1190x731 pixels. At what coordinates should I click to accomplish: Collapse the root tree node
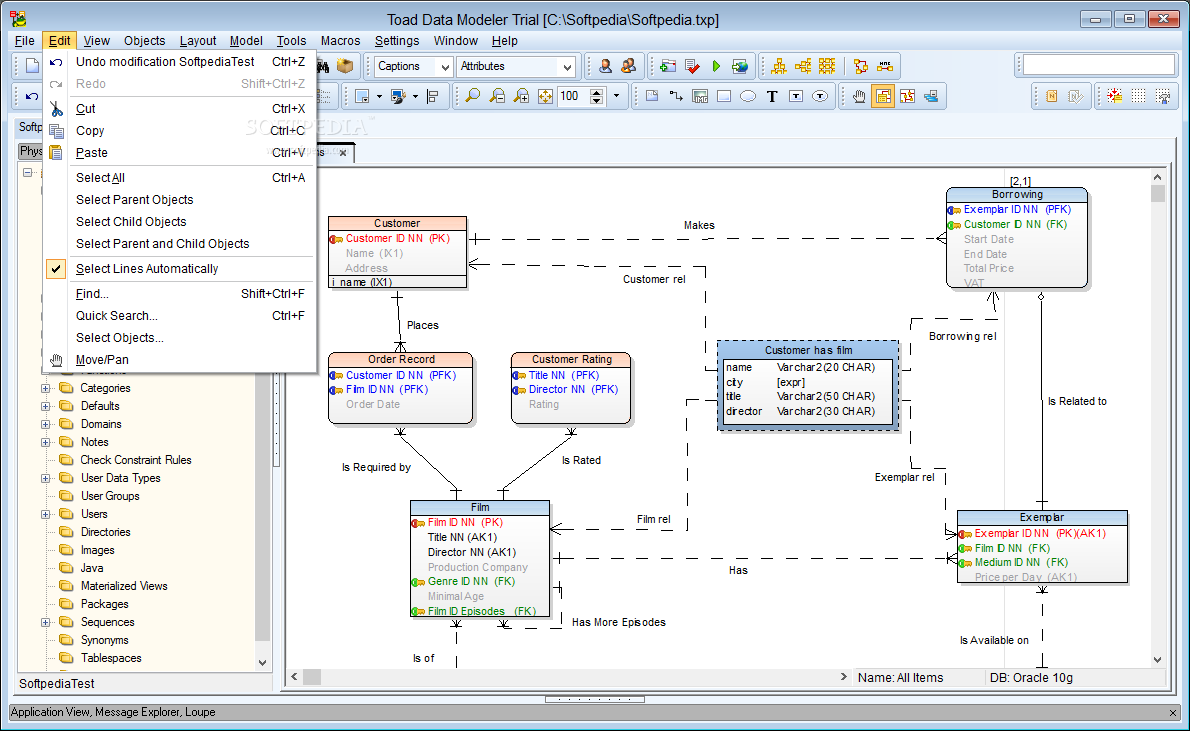(28, 172)
